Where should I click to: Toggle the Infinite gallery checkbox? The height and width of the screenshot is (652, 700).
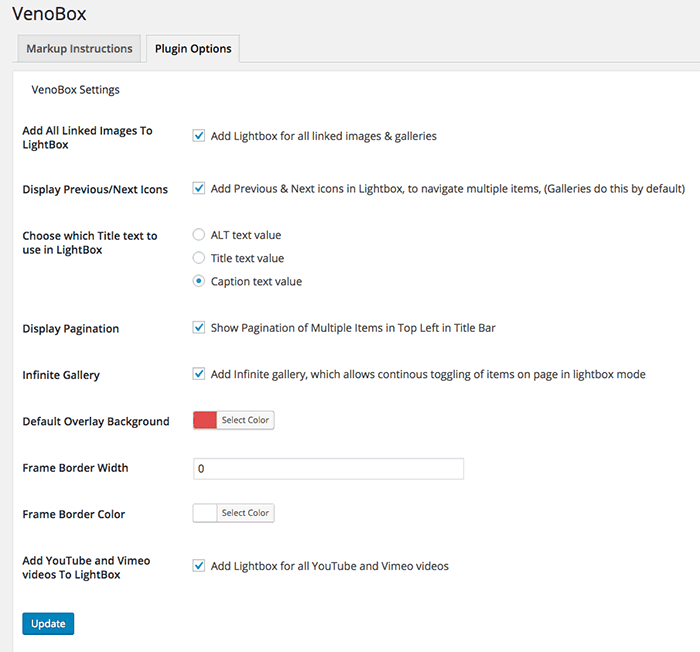coord(199,374)
